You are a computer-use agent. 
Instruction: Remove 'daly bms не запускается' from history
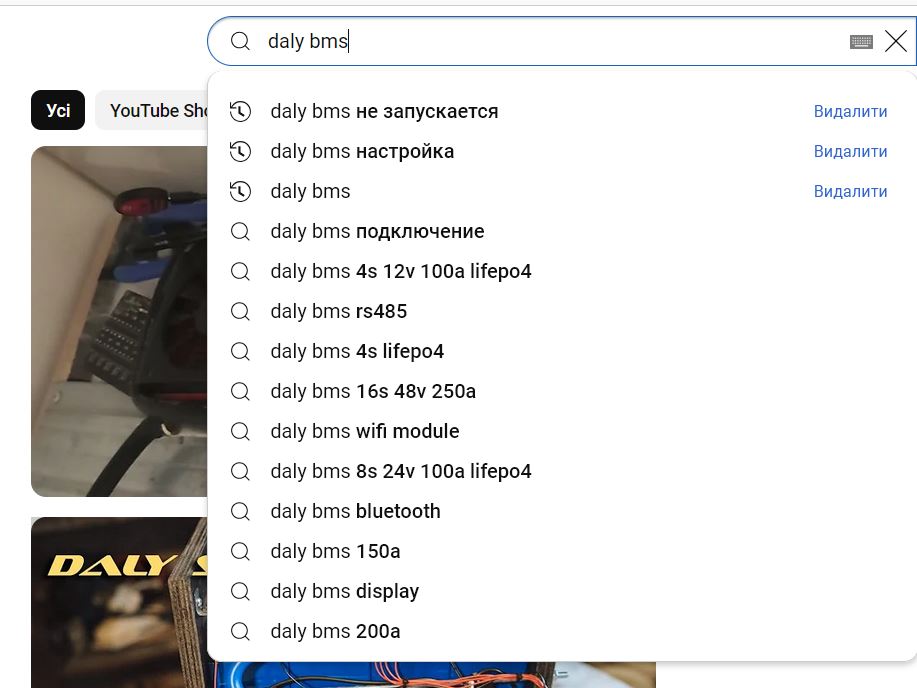tap(850, 111)
